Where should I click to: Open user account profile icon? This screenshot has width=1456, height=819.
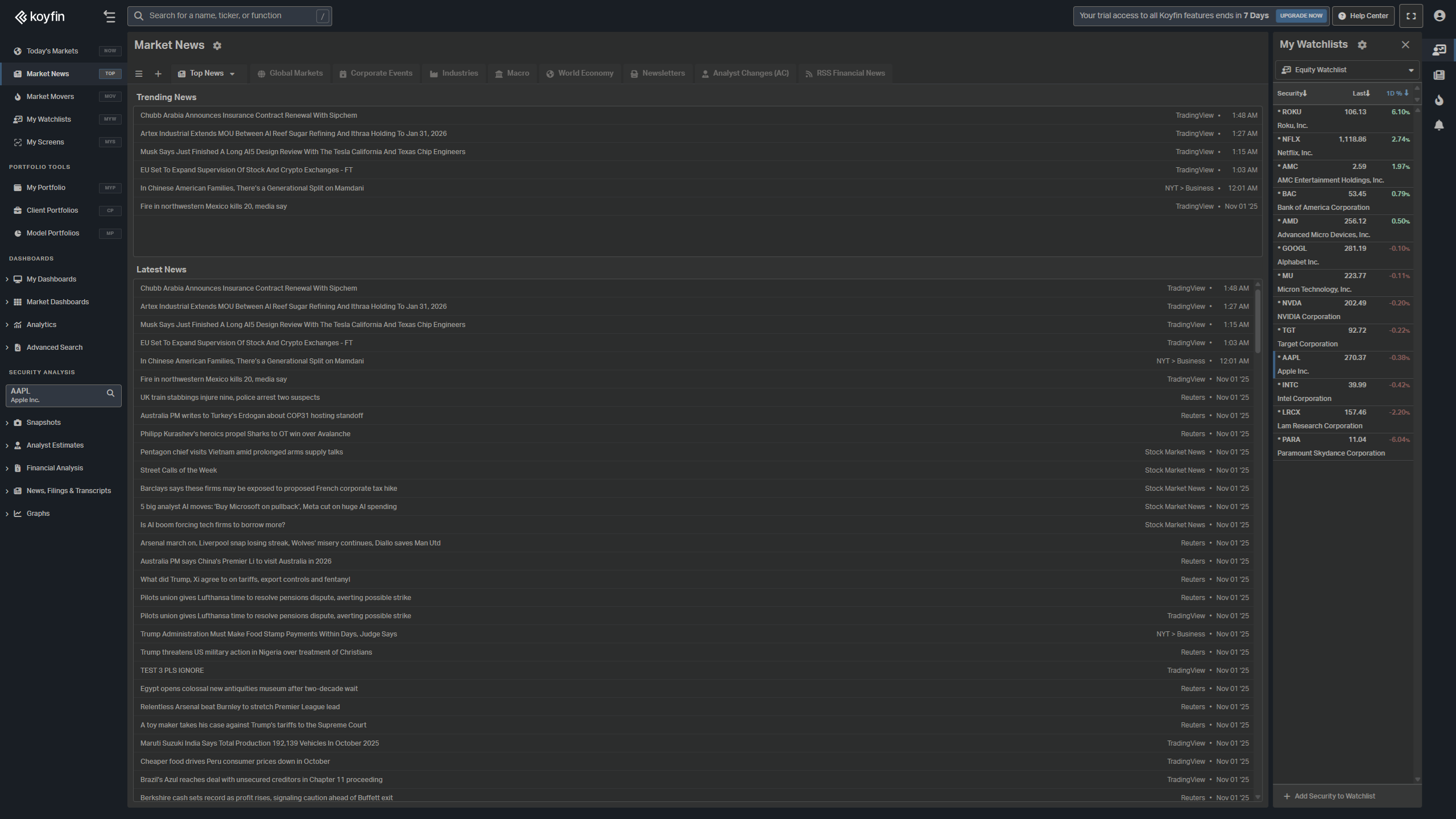click(x=1440, y=16)
